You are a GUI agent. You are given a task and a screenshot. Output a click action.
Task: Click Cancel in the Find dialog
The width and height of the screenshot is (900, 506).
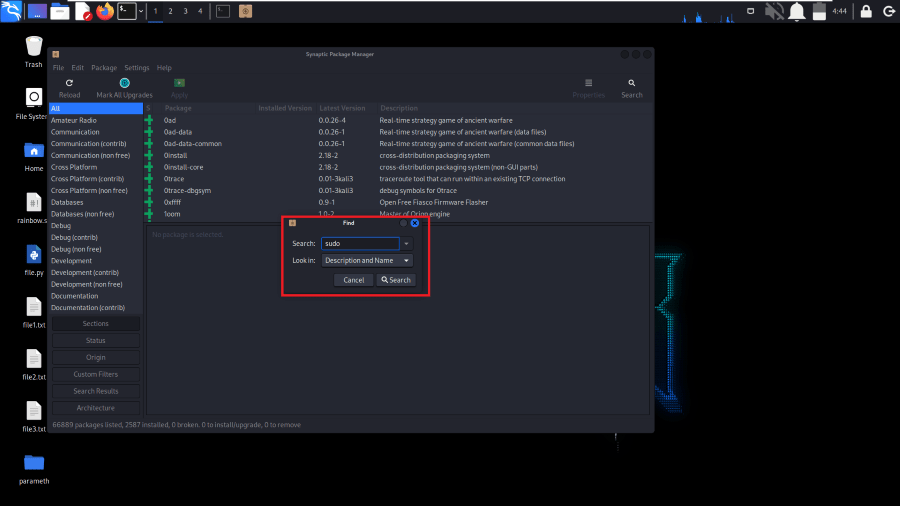point(354,280)
